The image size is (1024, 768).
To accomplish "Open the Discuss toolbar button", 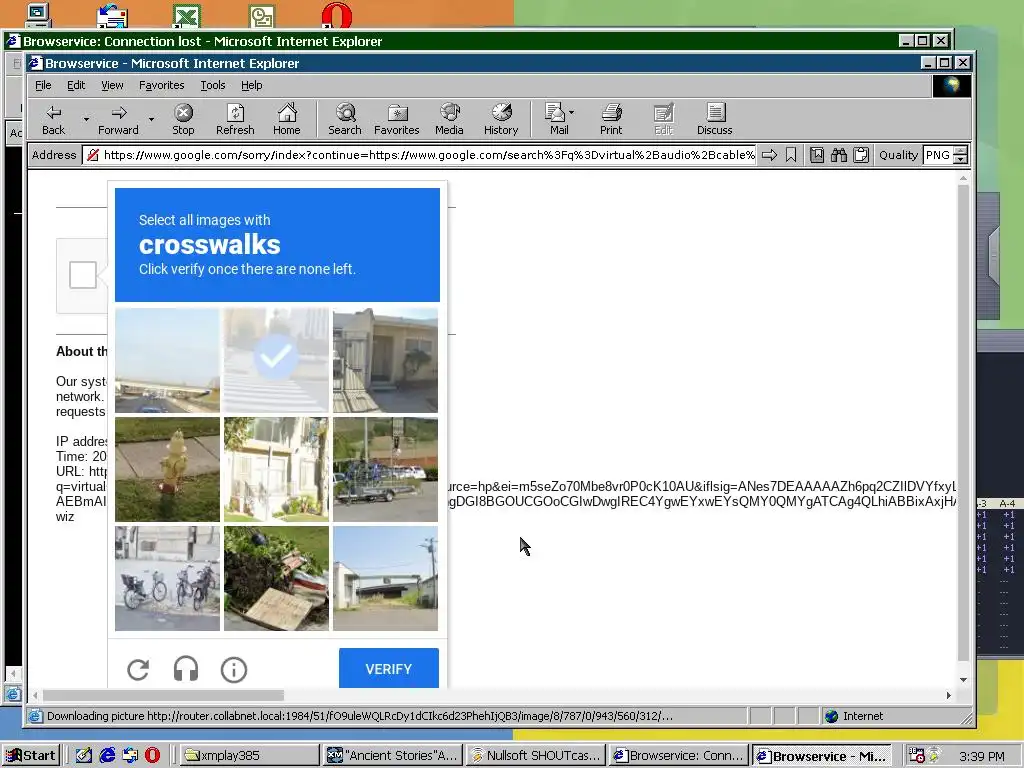I will (714, 120).
